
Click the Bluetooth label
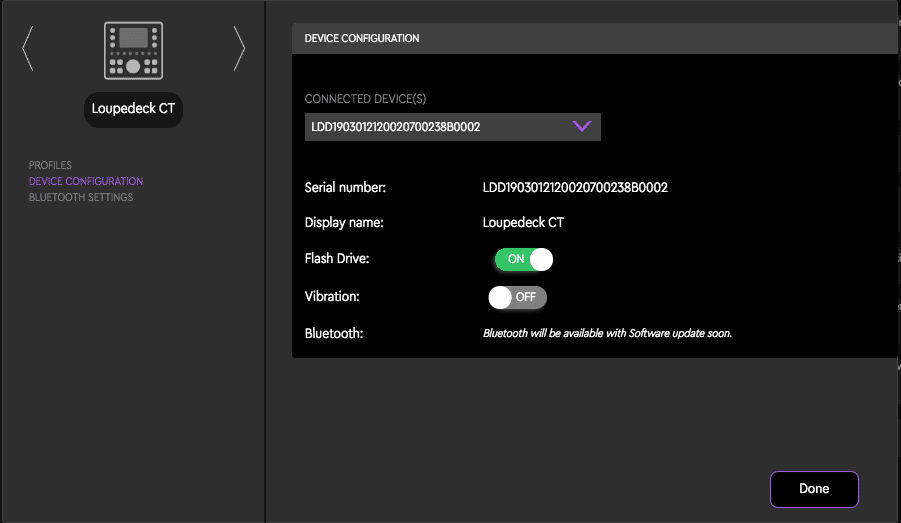click(x=334, y=333)
